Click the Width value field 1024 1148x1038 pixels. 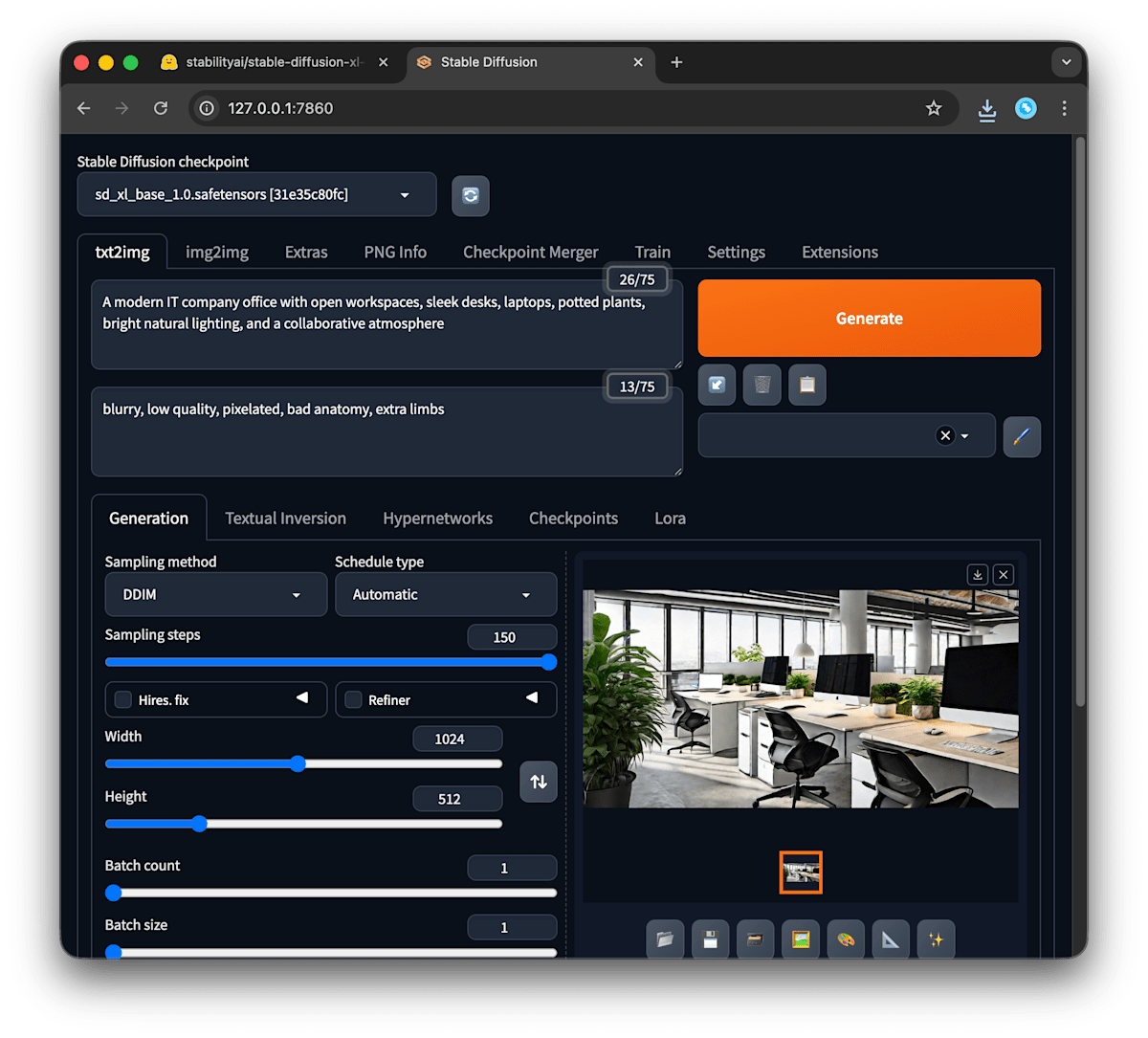[x=457, y=739]
